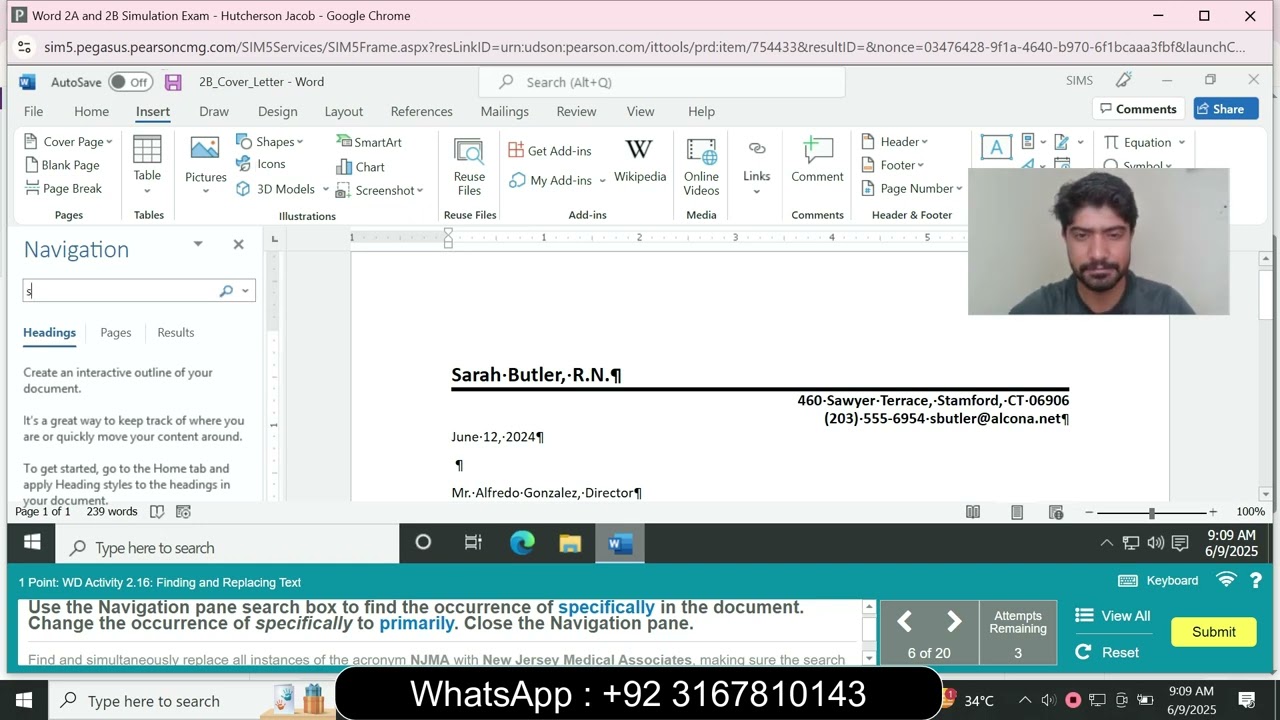
Task: Open the Screenshot dropdown
Action: point(380,190)
